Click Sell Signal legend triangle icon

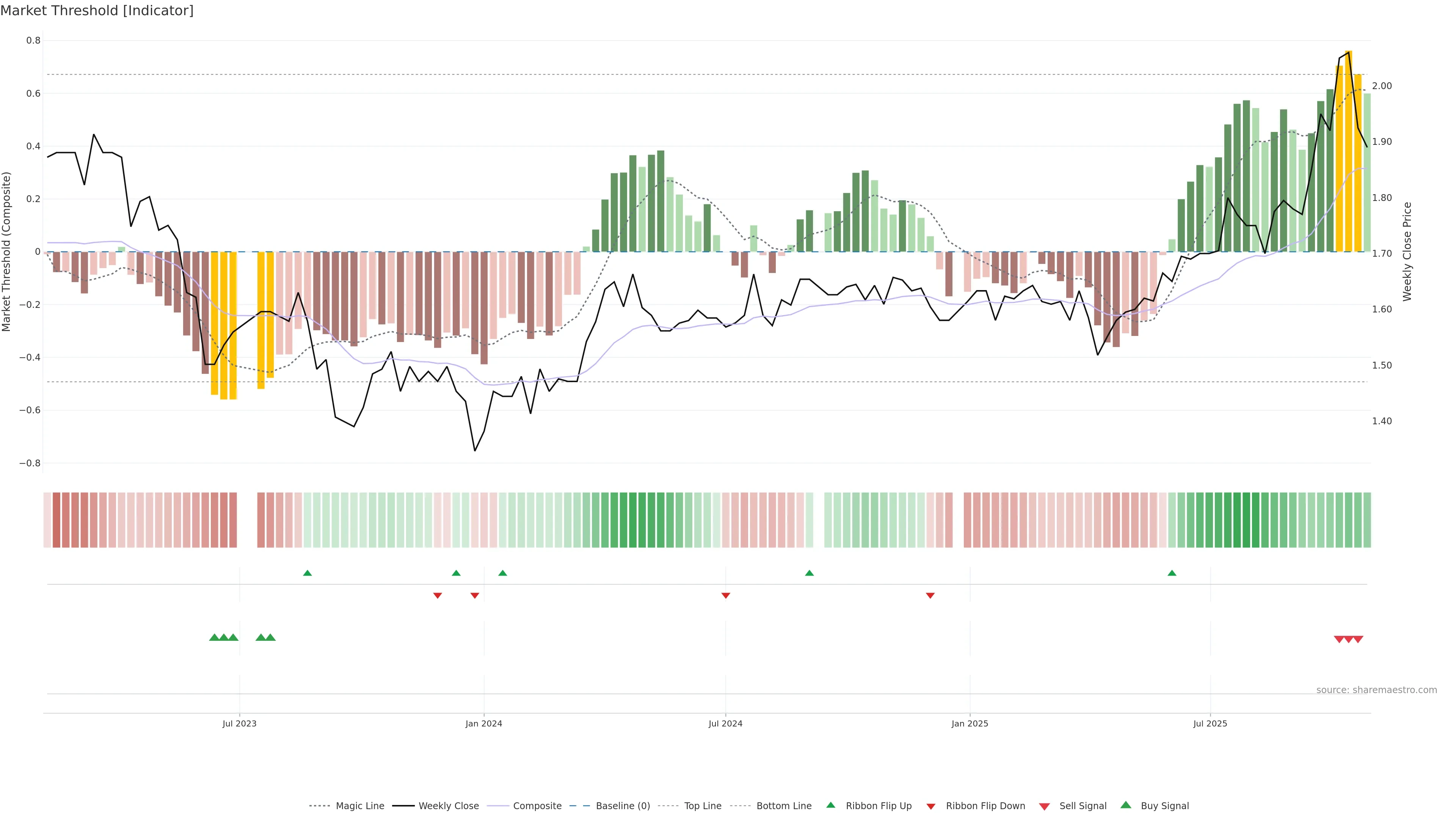point(1044,806)
